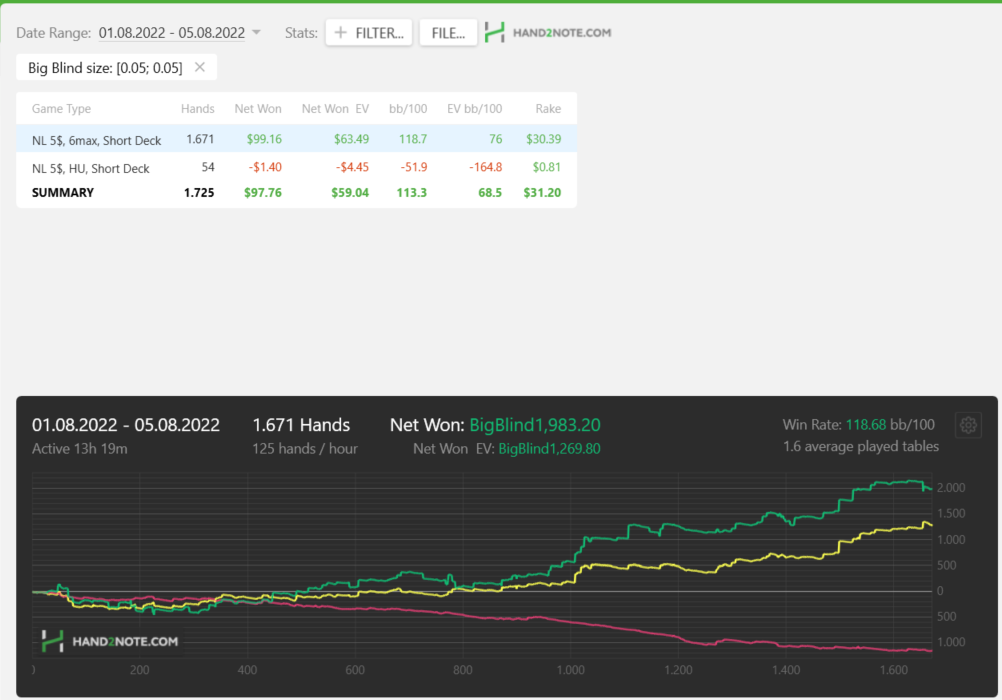Viewport: 1002px width, 700px height.
Task: Click the 2.000 y-axis label
Action: (x=951, y=488)
